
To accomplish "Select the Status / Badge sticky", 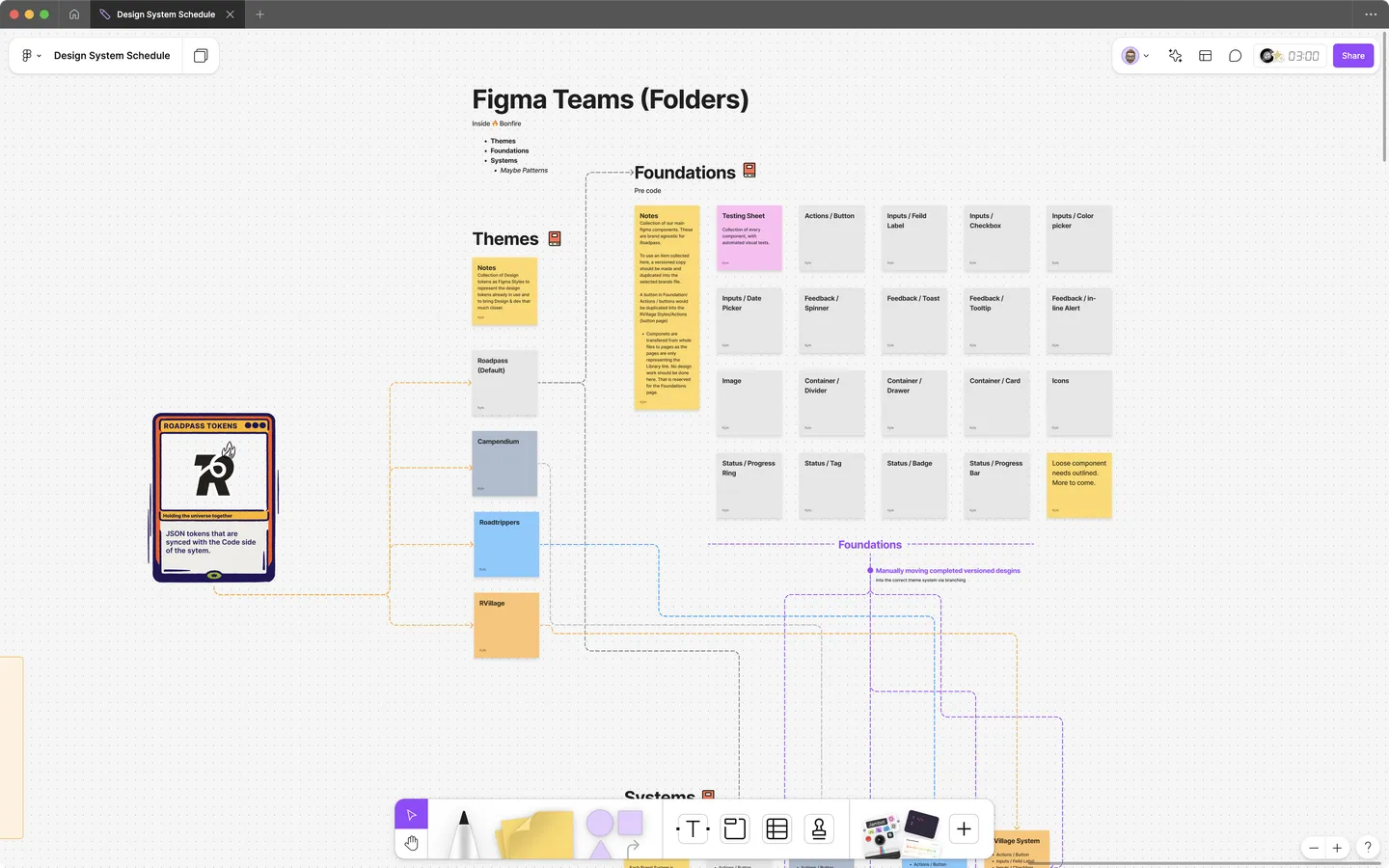I will pos(914,486).
